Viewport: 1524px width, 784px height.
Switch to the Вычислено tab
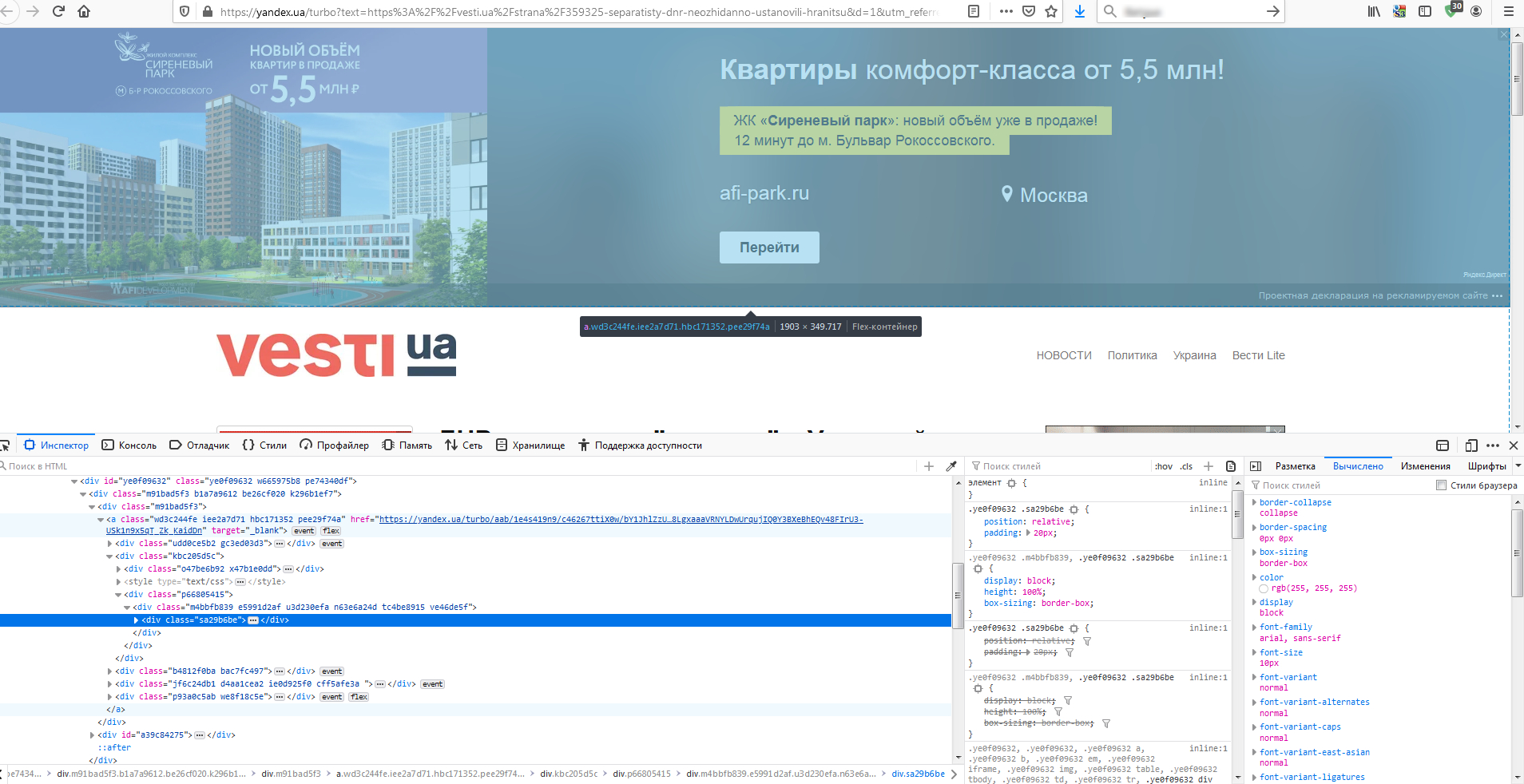click(x=1358, y=465)
